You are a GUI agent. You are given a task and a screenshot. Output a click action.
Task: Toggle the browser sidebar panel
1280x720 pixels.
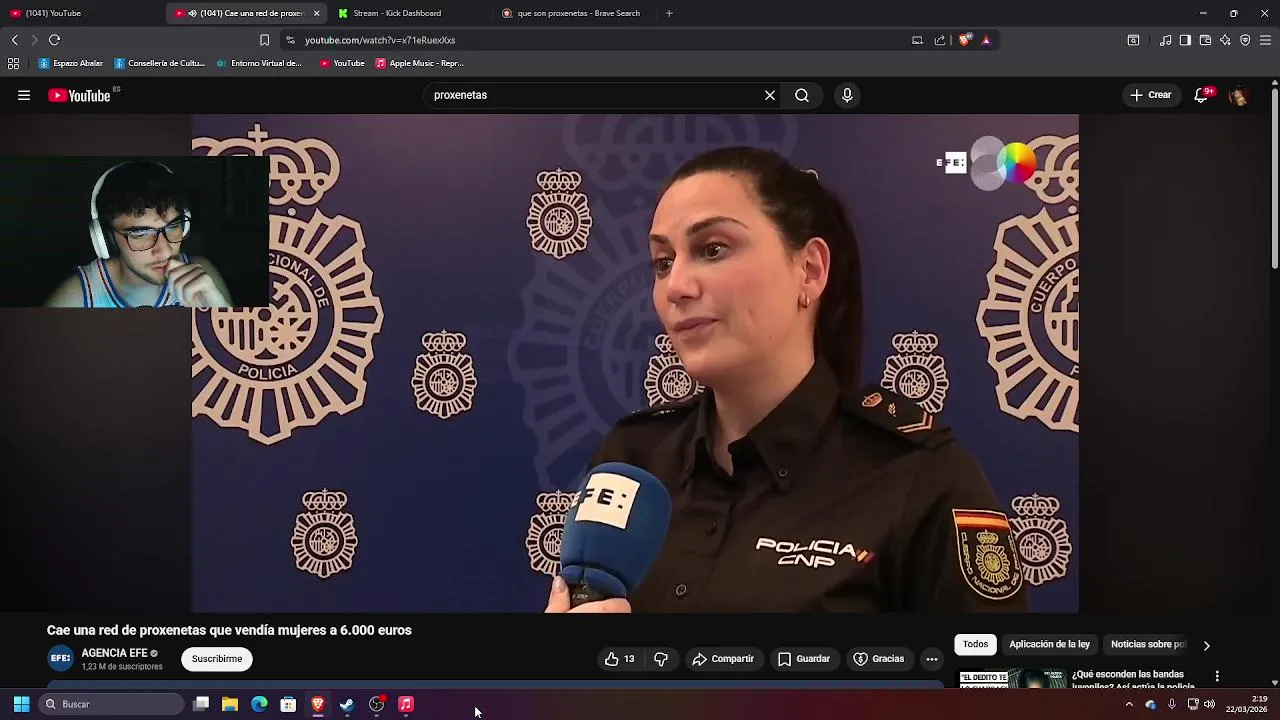pos(1185,40)
